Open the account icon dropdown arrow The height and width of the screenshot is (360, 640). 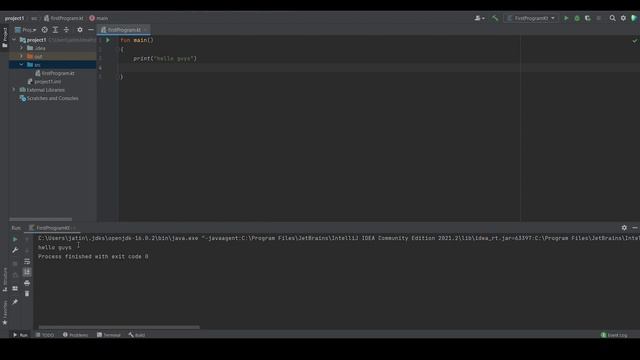pyautogui.click(x=484, y=18)
